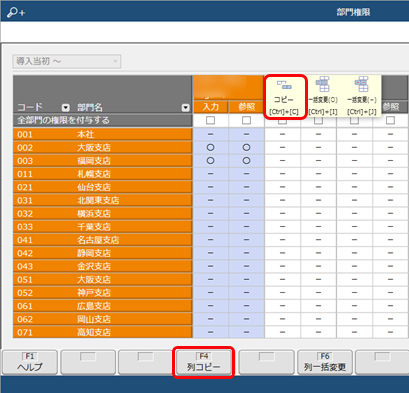This screenshot has width=409, height=393.
Task: Select the 052 神戸支店 department row
Action: click(103, 293)
